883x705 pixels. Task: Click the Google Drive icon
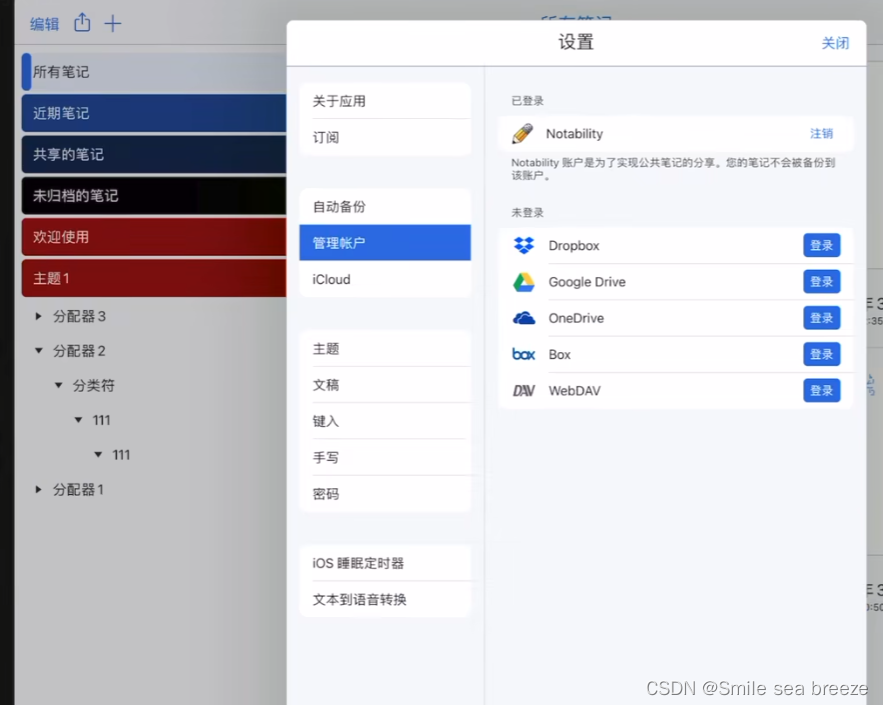tap(523, 281)
